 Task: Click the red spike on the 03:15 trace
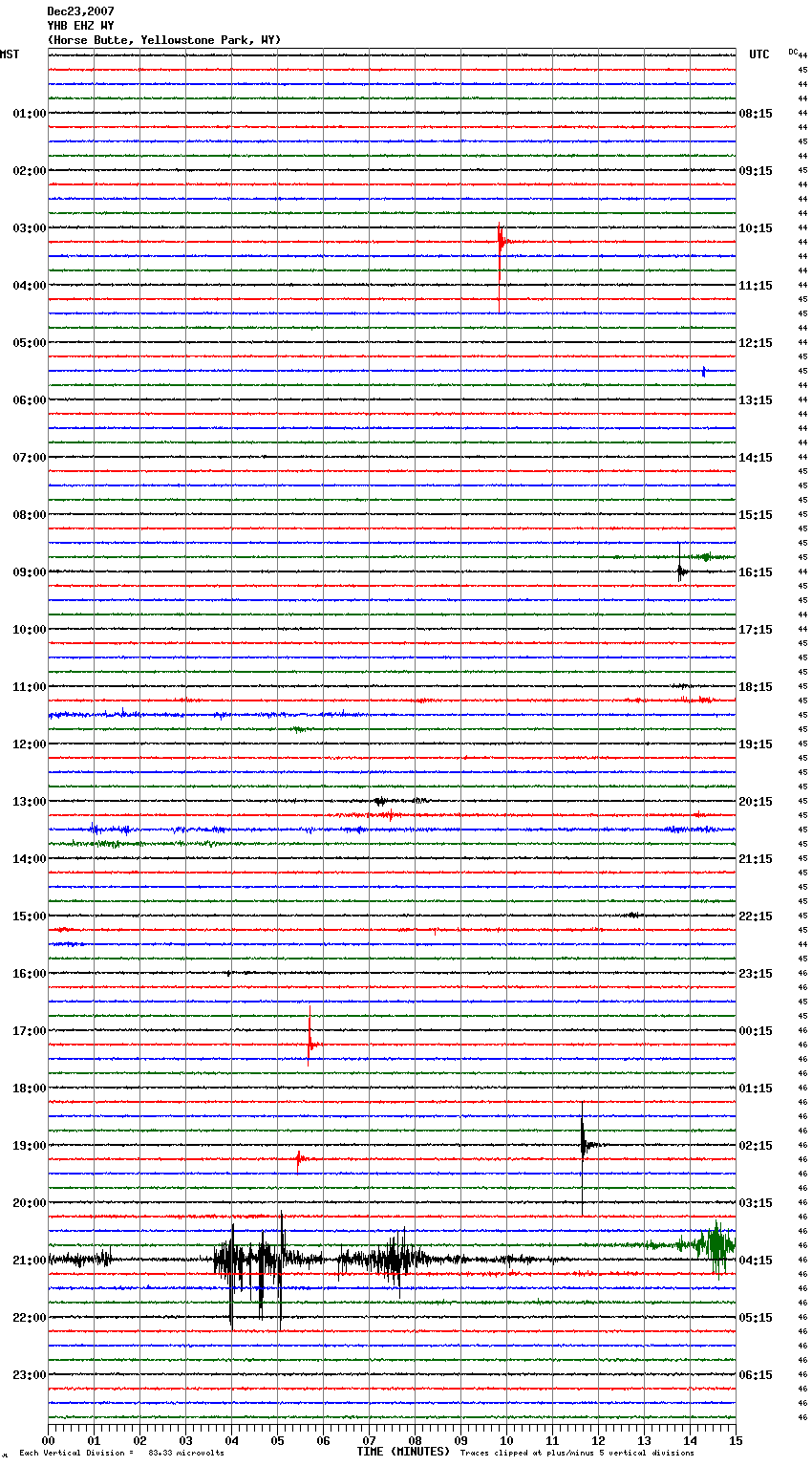pyautogui.click(x=500, y=266)
